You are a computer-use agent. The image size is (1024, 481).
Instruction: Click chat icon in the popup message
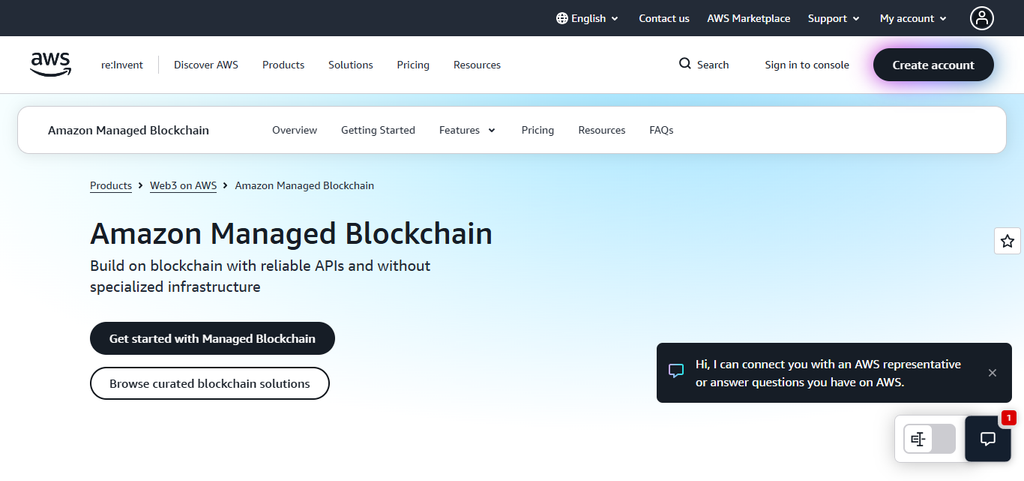[x=676, y=371]
